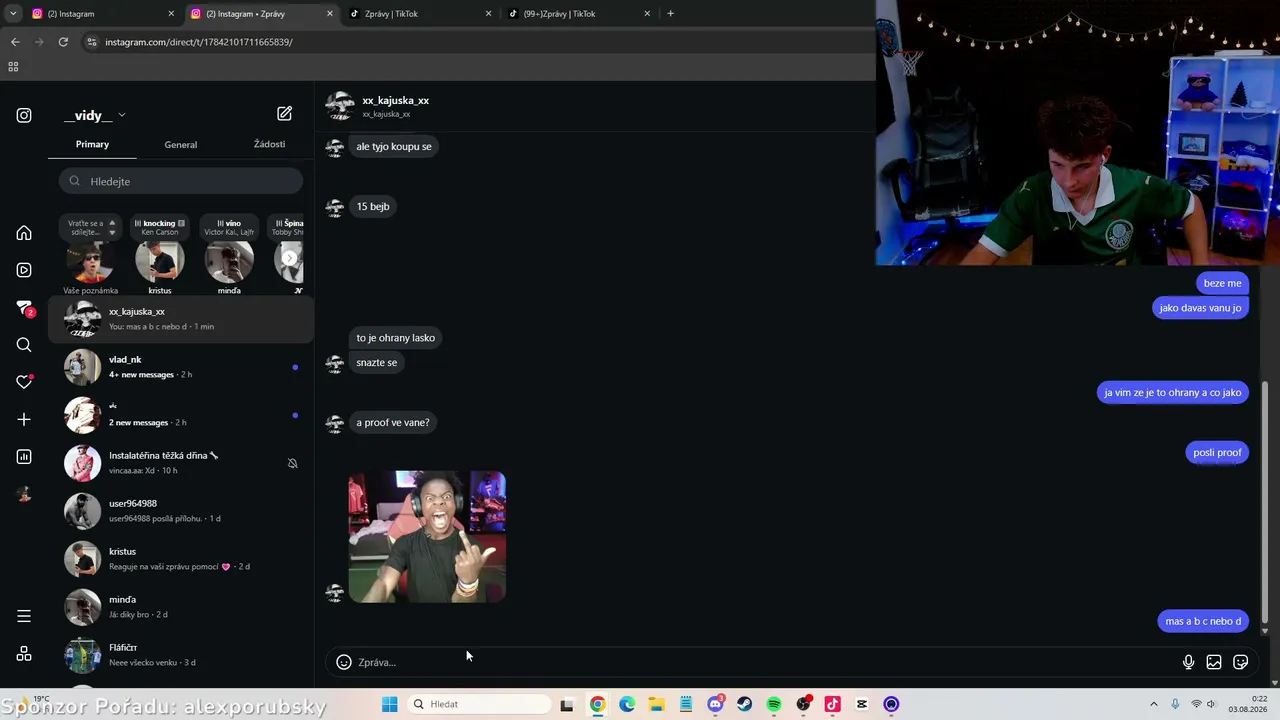
Task: Open the profile avatar in the sidebar
Action: pos(24,494)
